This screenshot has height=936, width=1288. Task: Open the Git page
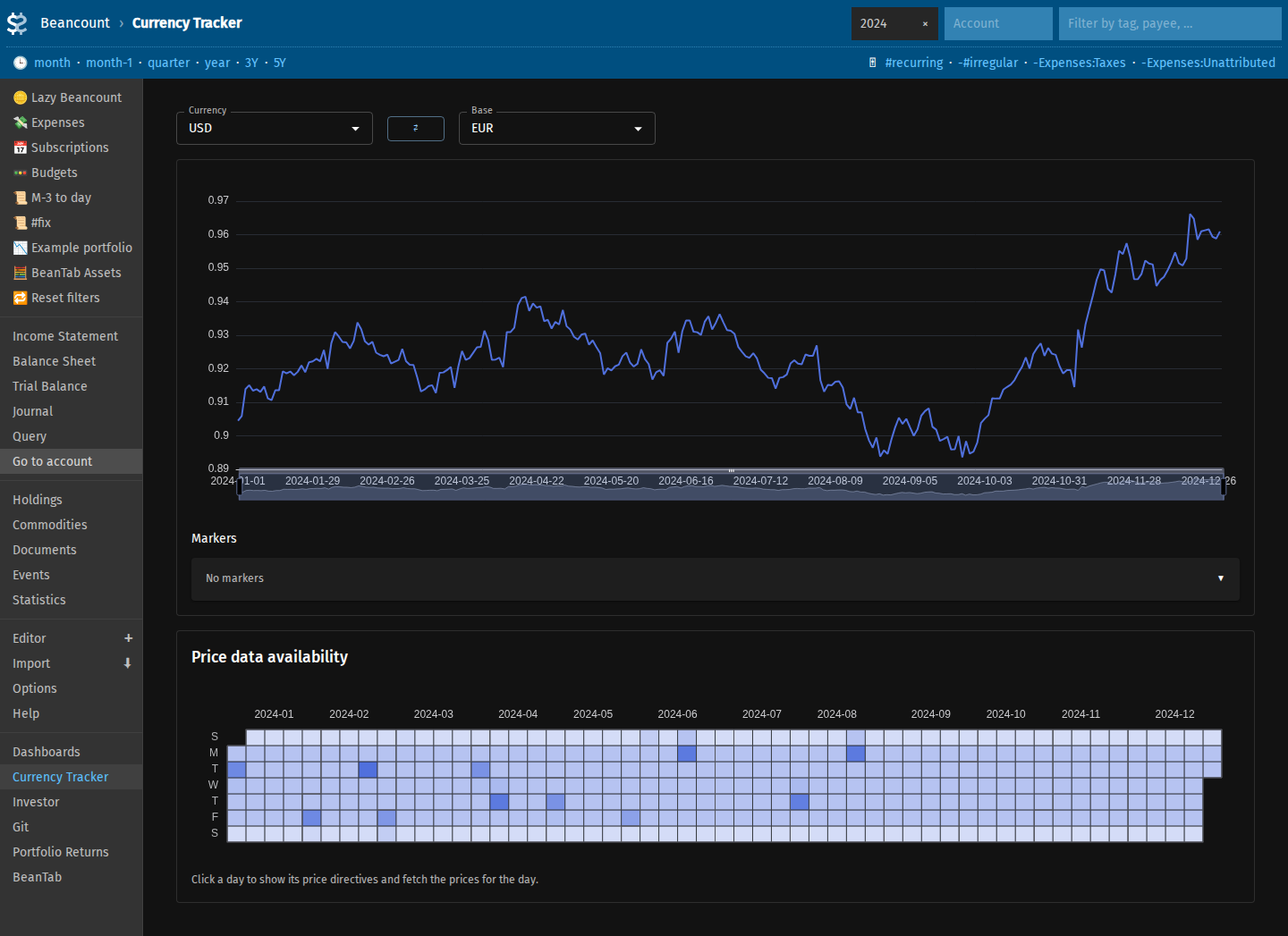click(x=71, y=827)
